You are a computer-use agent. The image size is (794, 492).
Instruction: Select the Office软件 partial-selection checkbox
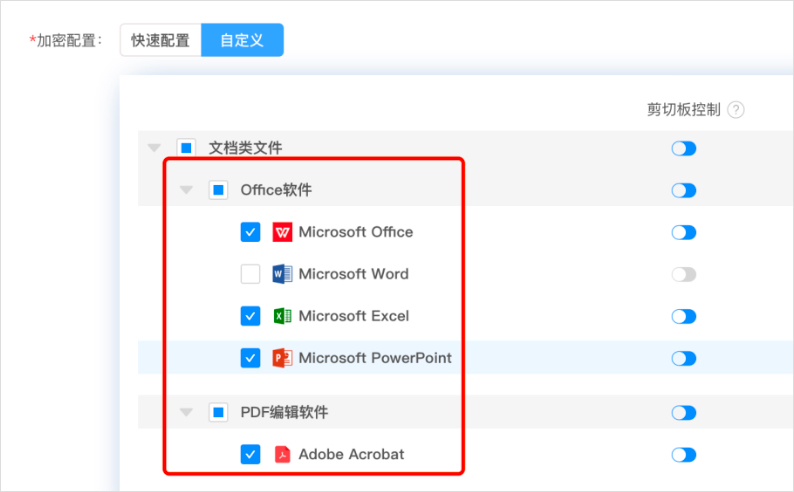click(x=218, y=190)
